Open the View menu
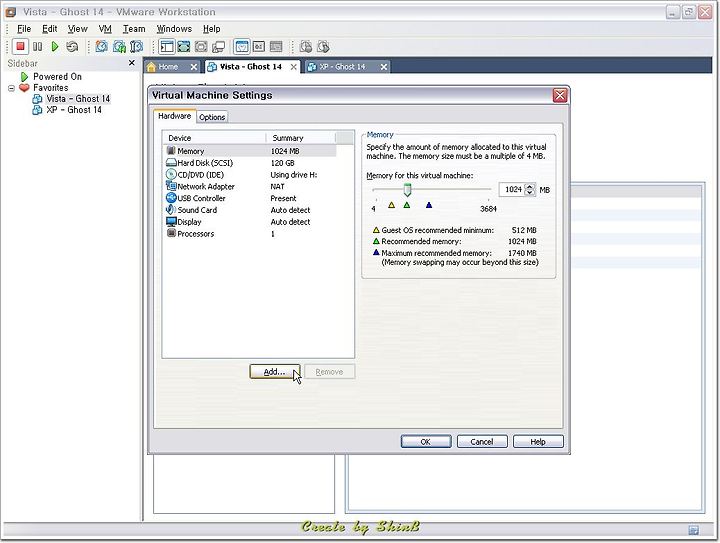Image resolution: width=720 pixels, height=543 pixels. point(78,29)
